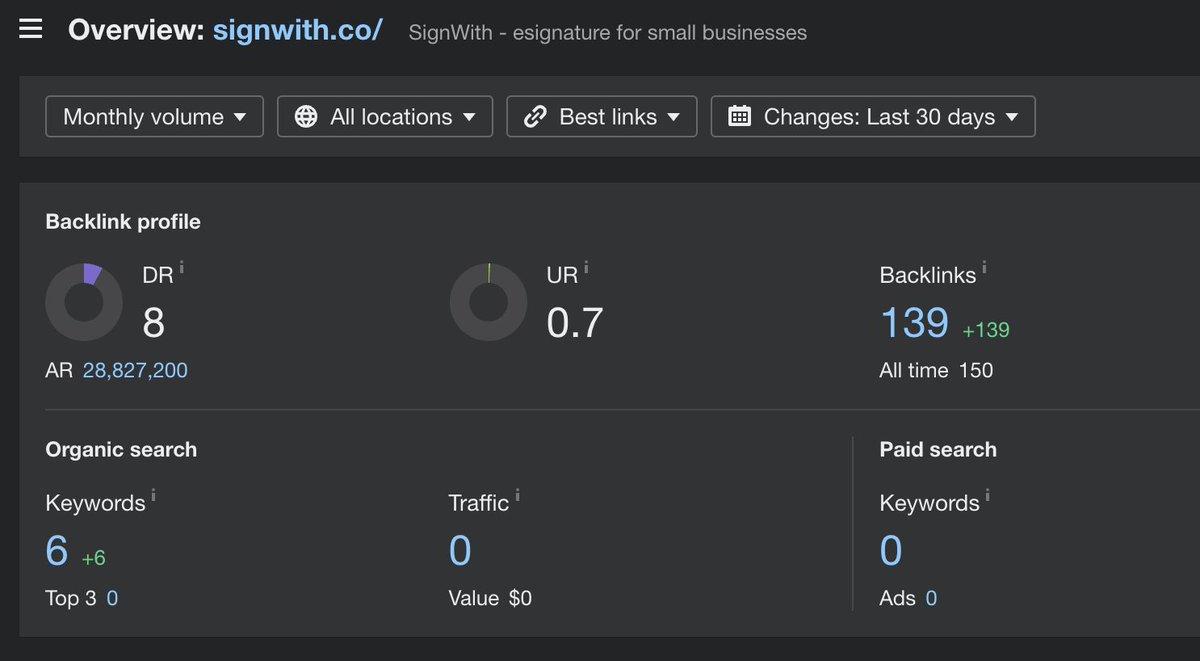Open the Top 3 value 0
This screenshot has height=661, width=1200.
(x=112, y=598)
